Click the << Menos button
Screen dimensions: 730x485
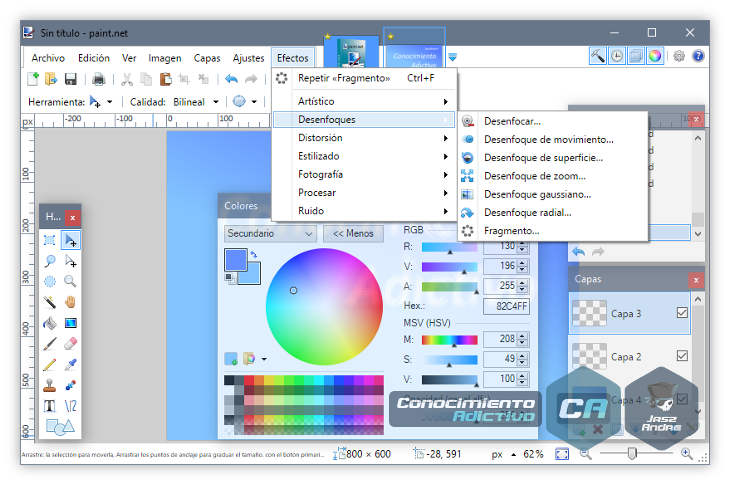353,234
